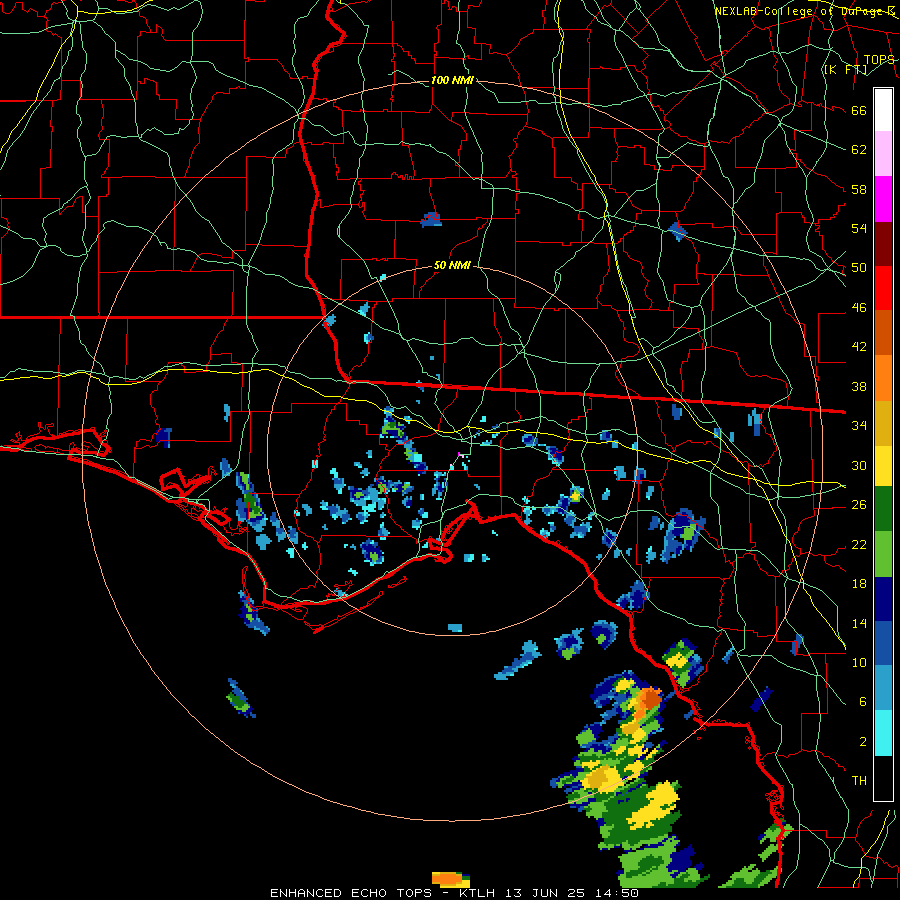Select the 46 scale label

pos(859,308)
